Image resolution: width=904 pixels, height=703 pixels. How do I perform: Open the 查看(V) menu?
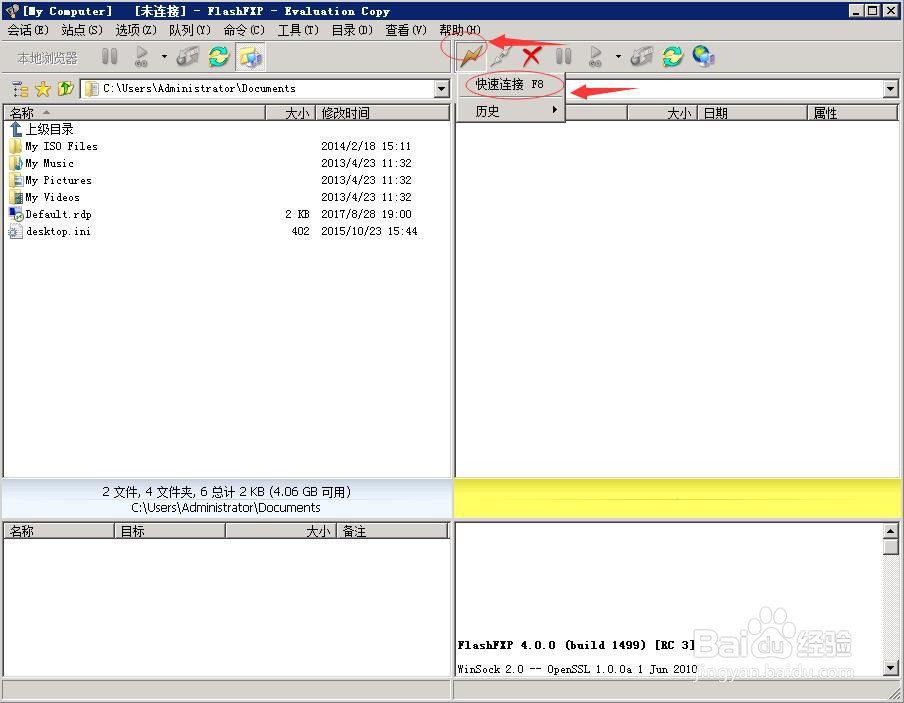(406, 30)
